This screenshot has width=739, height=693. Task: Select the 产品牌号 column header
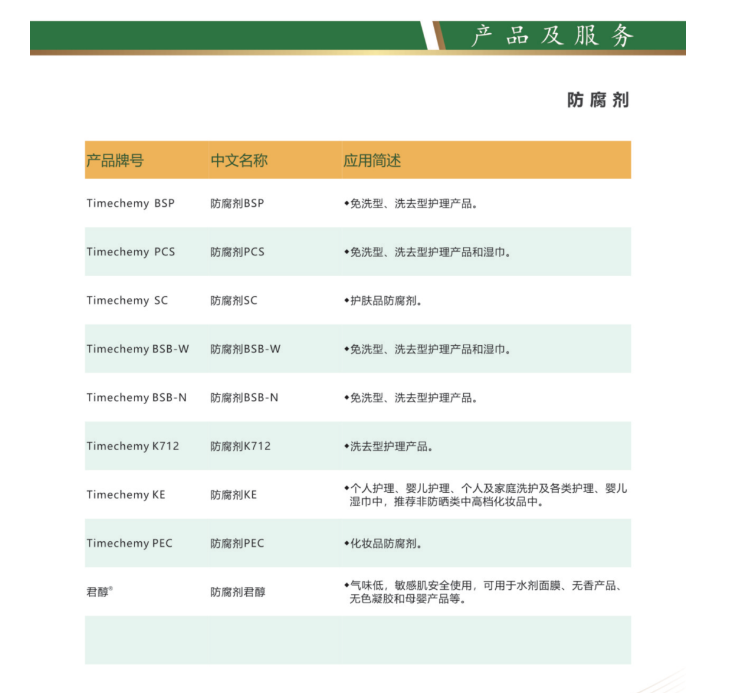[x=115, y=160]
